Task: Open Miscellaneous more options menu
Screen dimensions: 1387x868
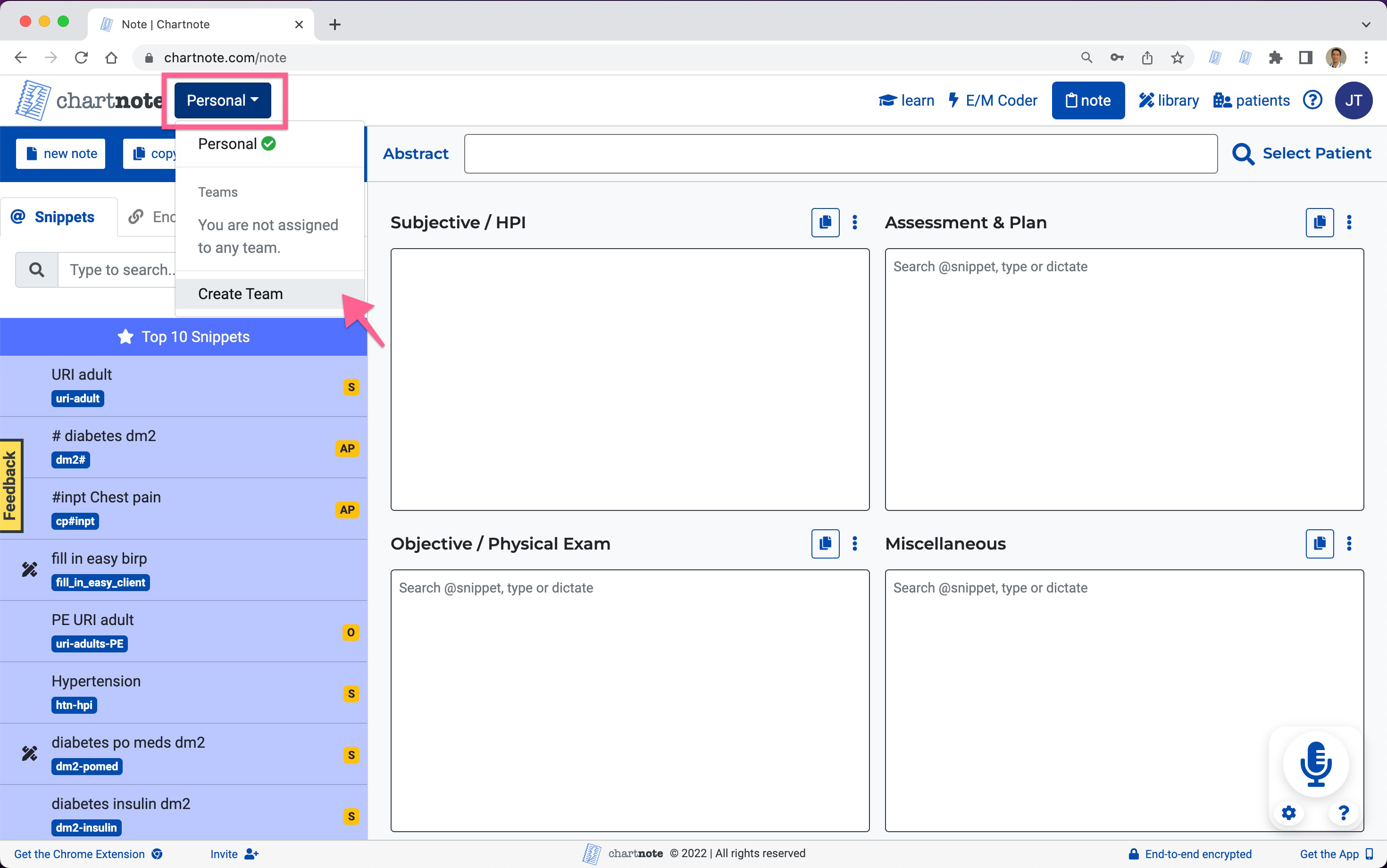Action: point(1349,543)
